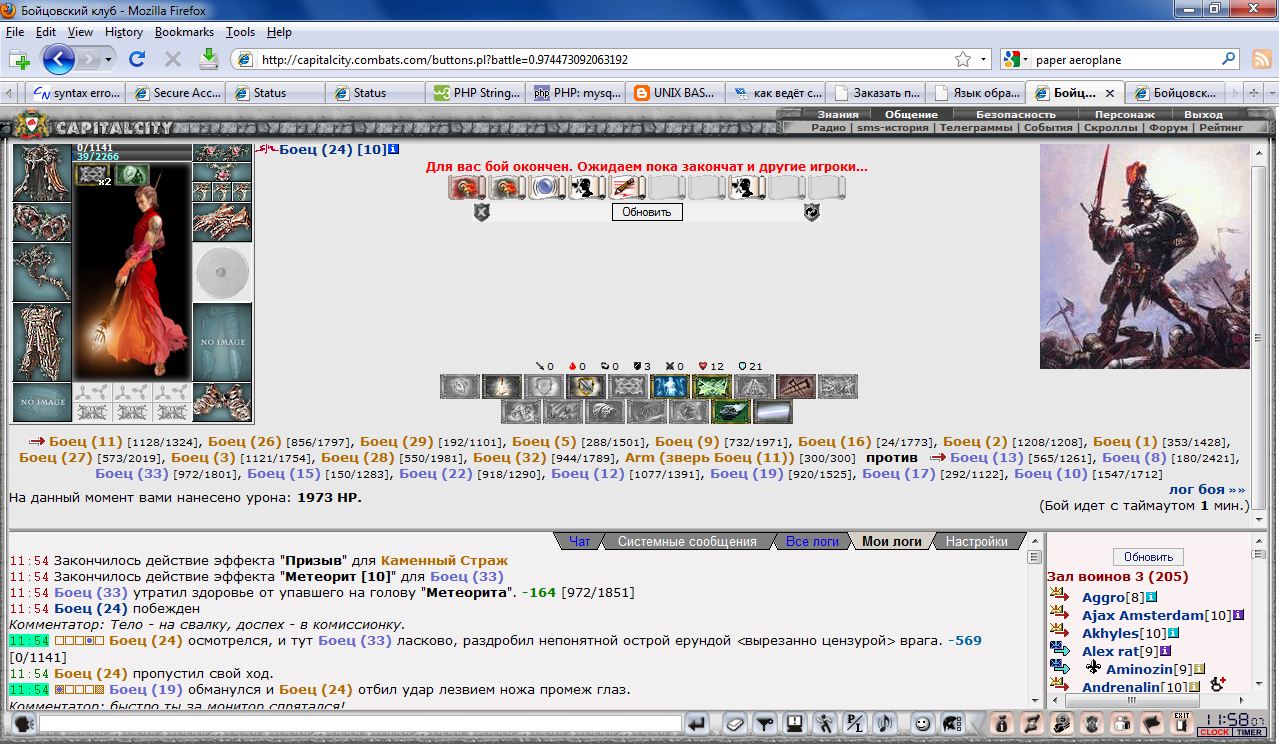
Task: Open the Tools menu
Action: 240,32
